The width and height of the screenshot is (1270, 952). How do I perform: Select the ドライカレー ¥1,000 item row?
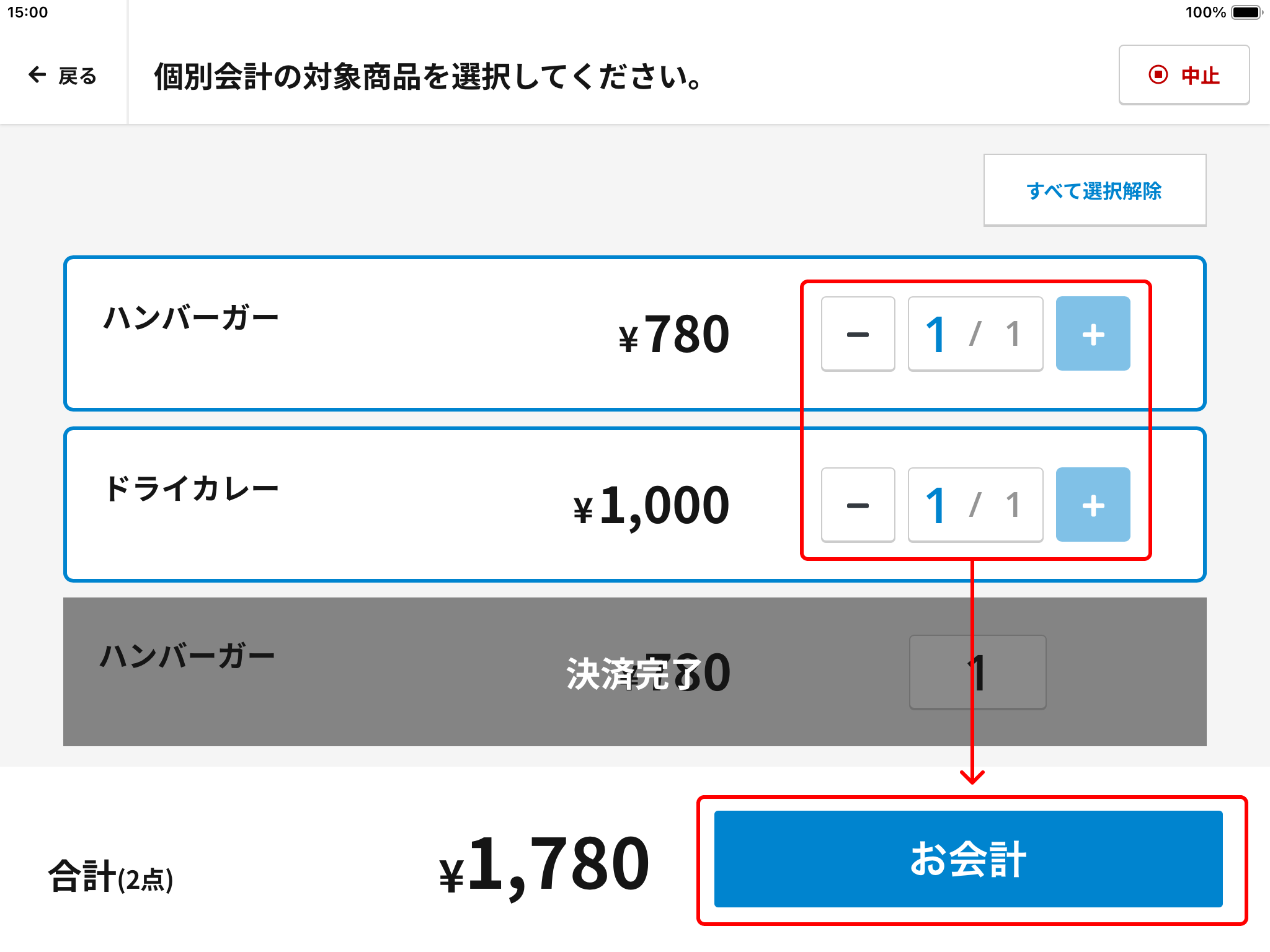(x=634, y=505)
